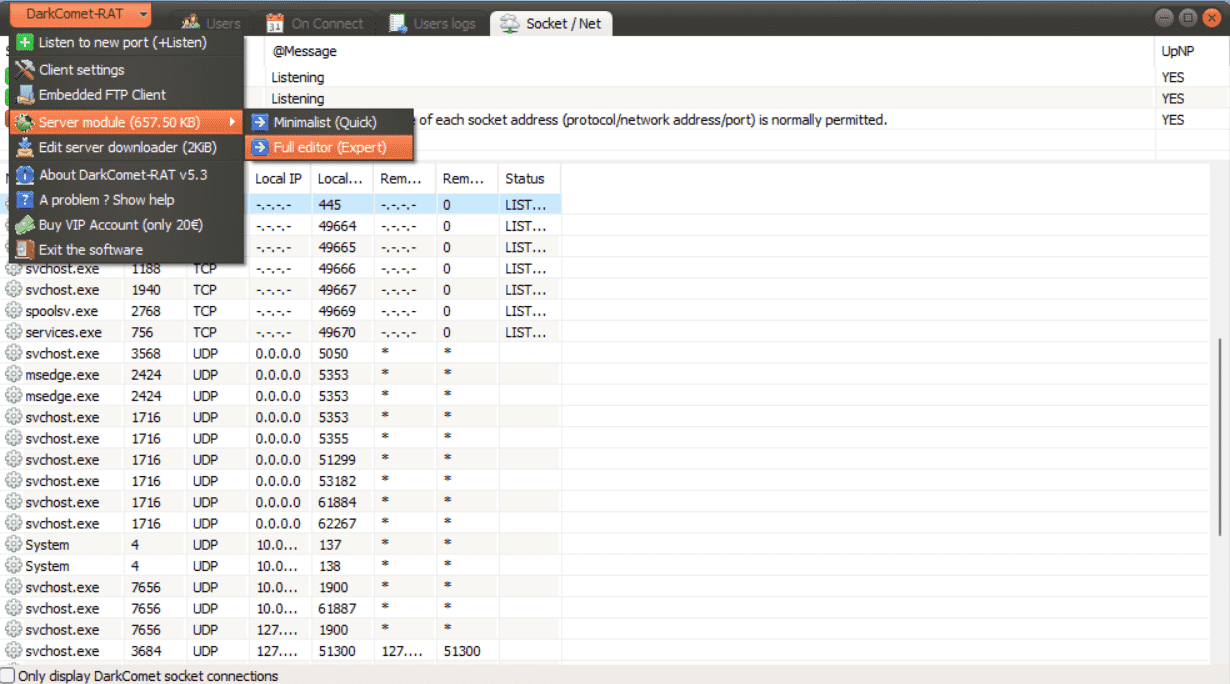
Task: Click the plus icon beside Listen to new port
Action: 25,43
